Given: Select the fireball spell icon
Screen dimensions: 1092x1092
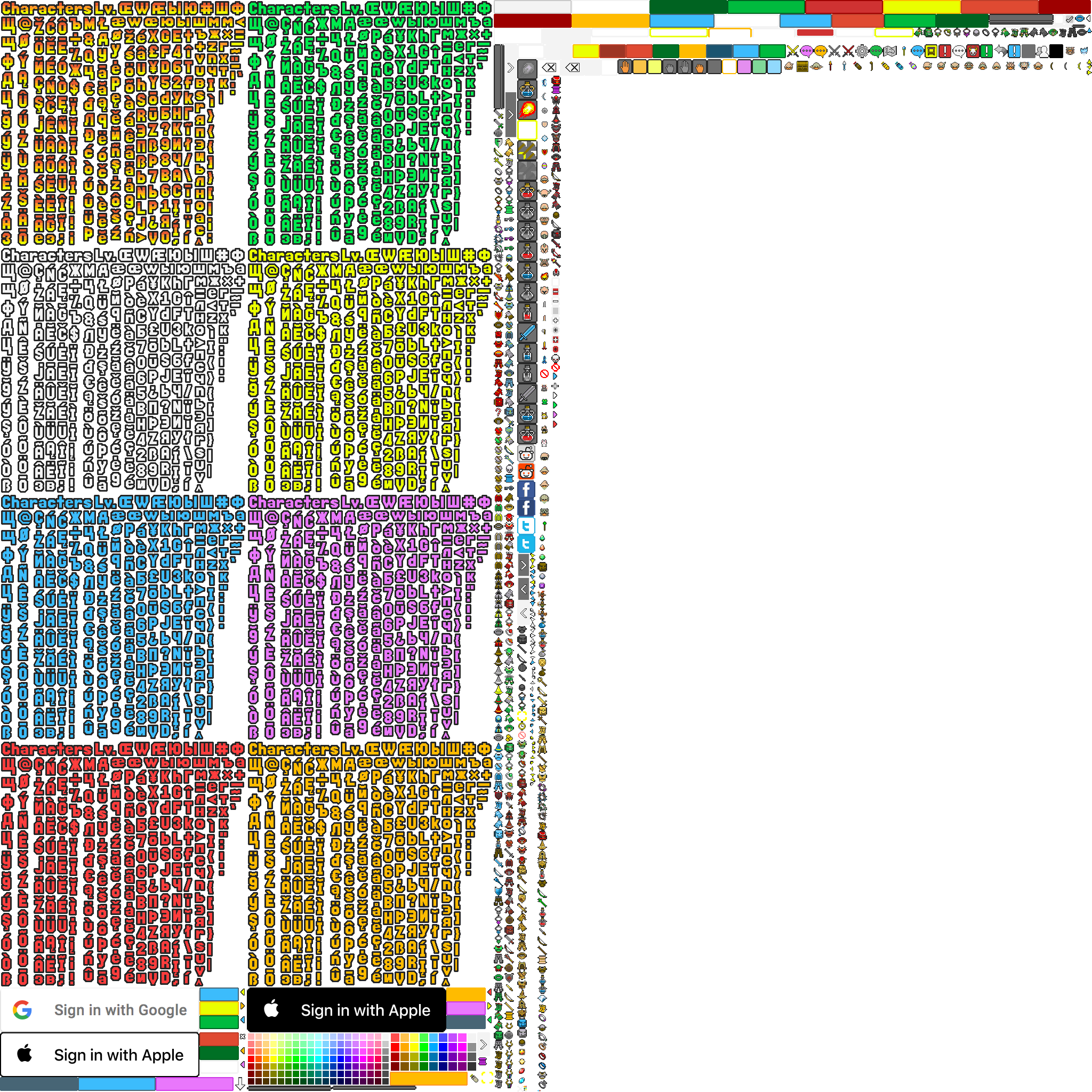Looking at the screenshot, I should point(527,109).
